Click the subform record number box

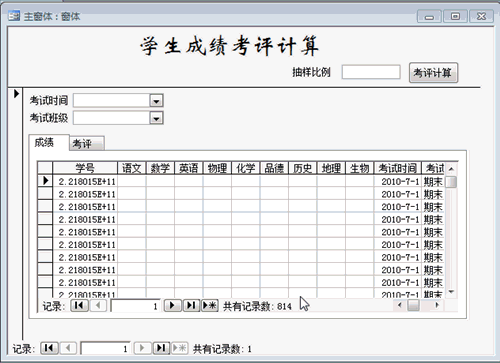[135, 306]
